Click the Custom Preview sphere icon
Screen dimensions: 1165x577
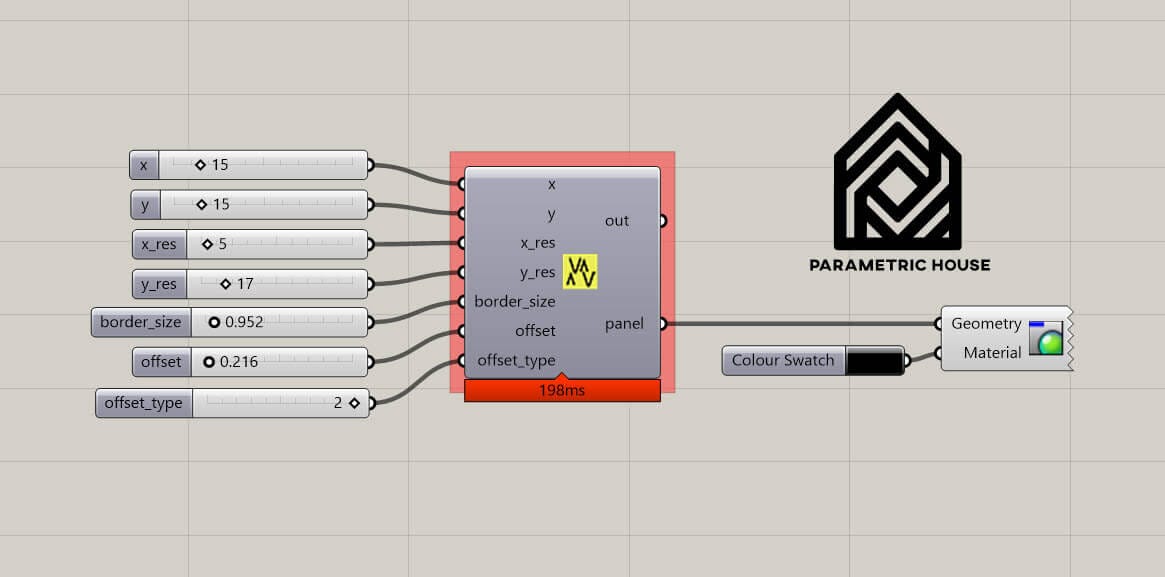coord(1046,338)
